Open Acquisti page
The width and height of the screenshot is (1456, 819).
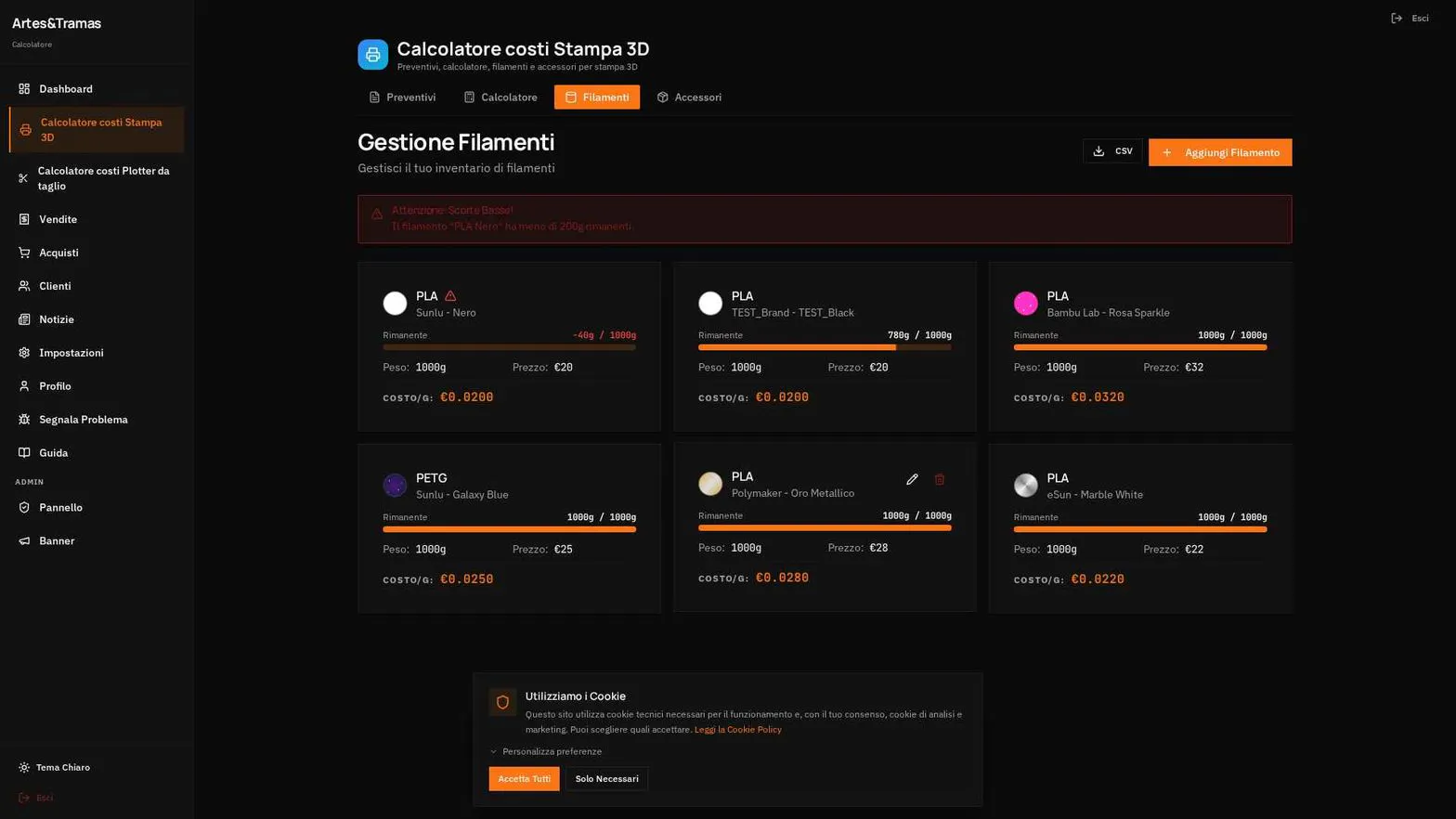click(x=97, y=253)
